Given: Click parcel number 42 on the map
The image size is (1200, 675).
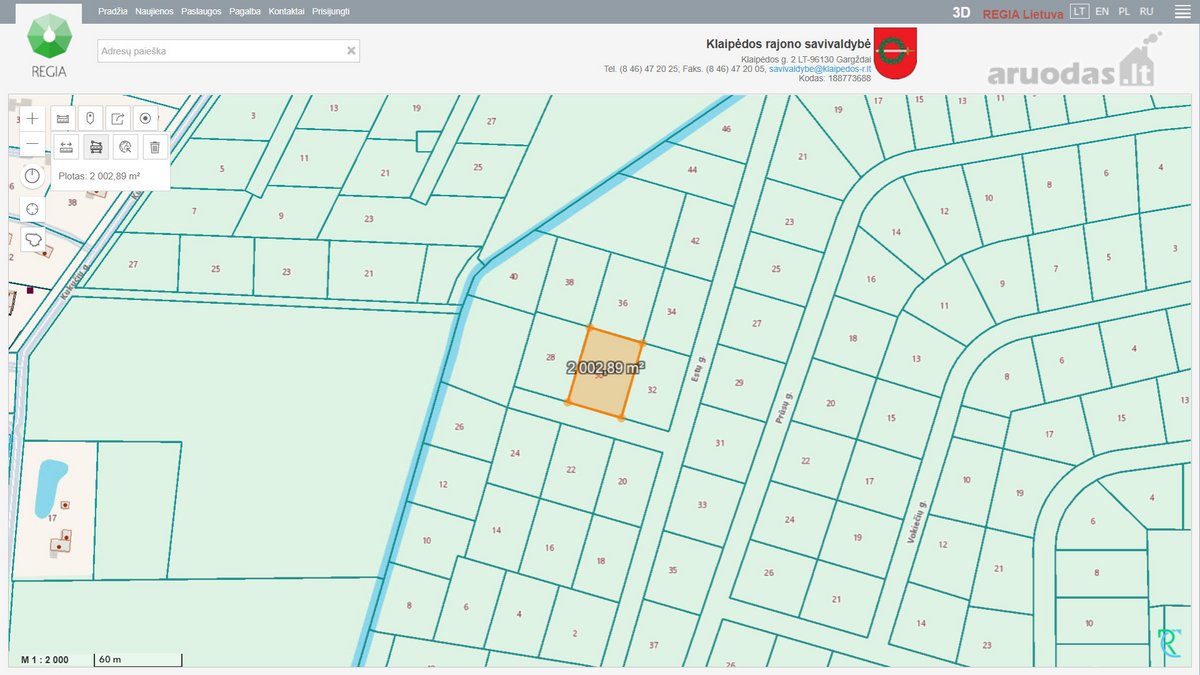Looking at the screenshot, I should (x=695, y=241).
